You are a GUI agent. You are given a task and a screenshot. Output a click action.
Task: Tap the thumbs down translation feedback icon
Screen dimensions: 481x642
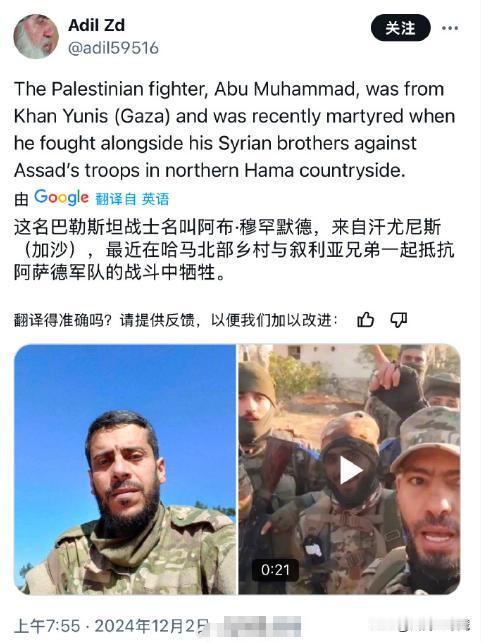398,320
